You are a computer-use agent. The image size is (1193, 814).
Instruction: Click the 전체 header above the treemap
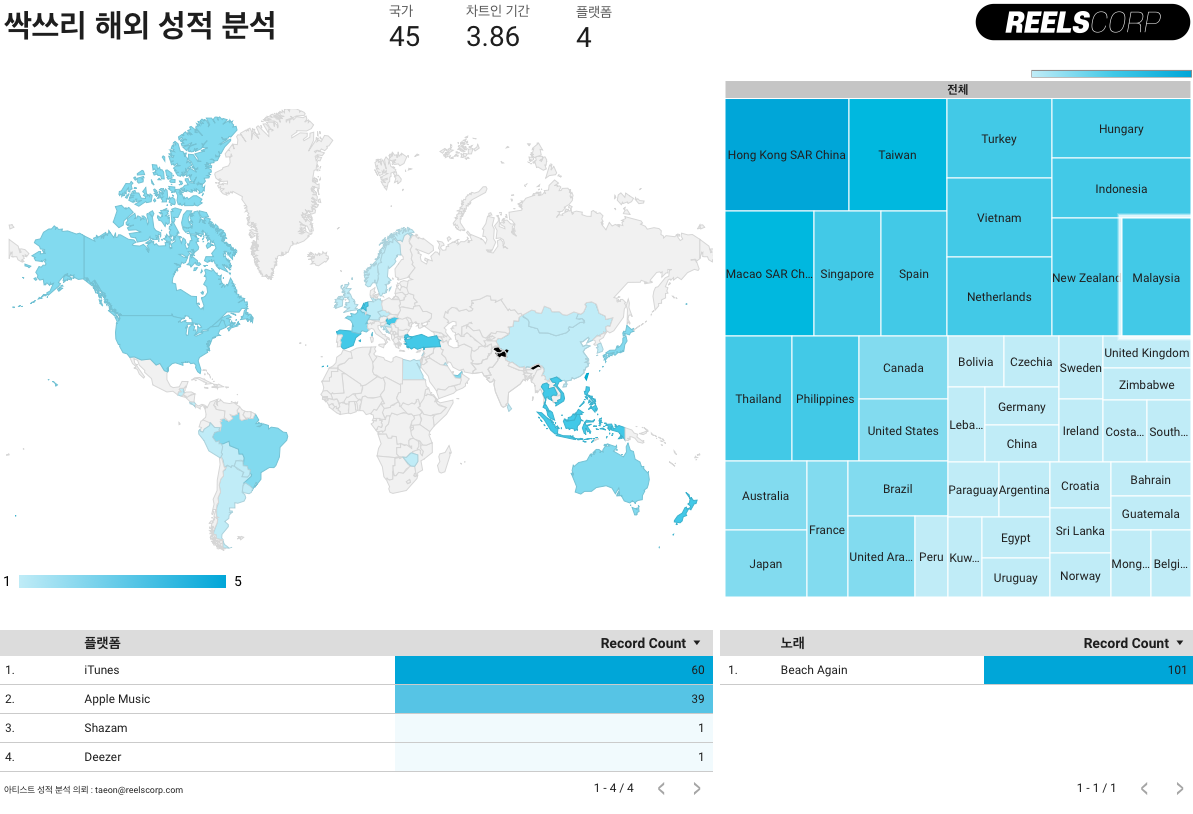coord(957,89)
